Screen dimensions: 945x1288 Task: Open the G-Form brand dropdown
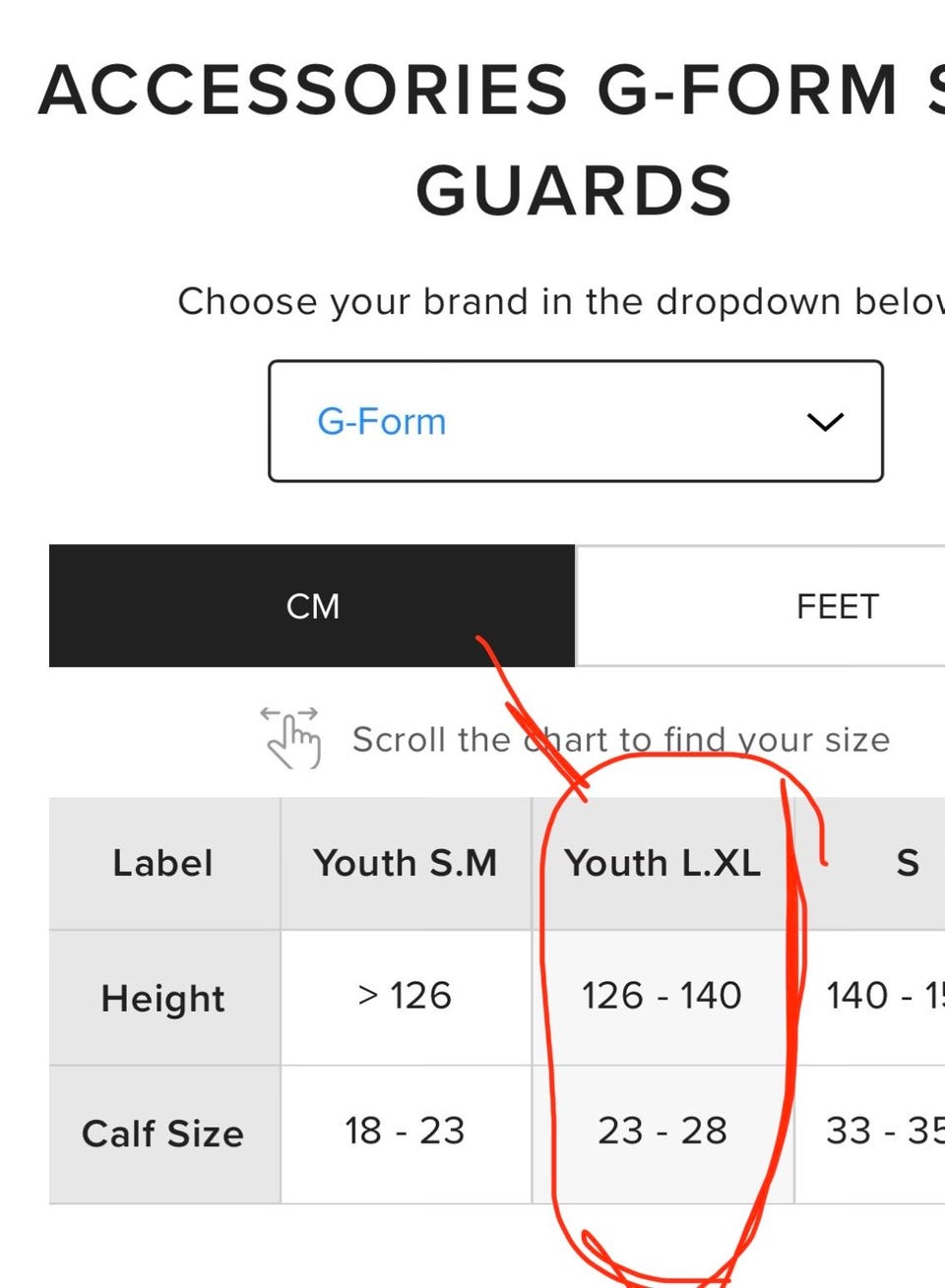point(575,421)
